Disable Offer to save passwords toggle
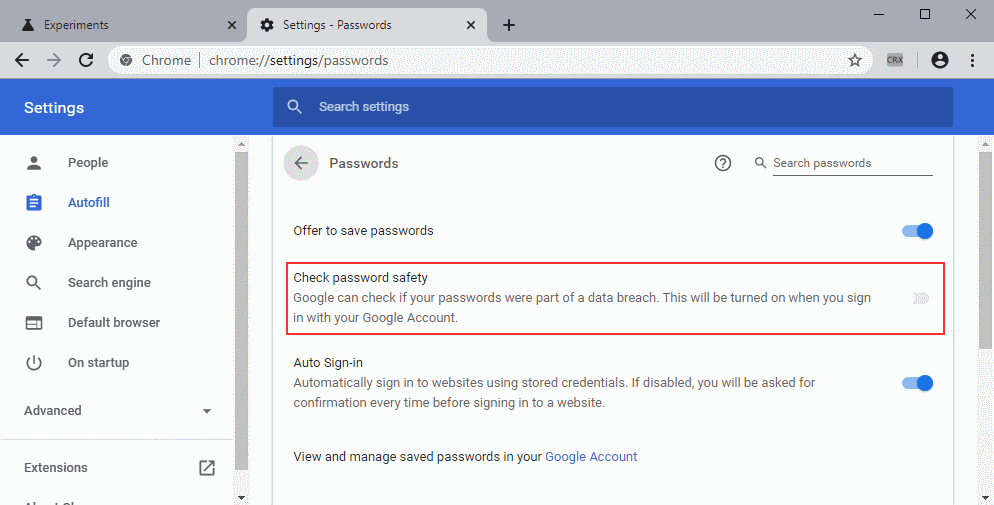Viewport: 994px width, 505px height. point(917,231)
